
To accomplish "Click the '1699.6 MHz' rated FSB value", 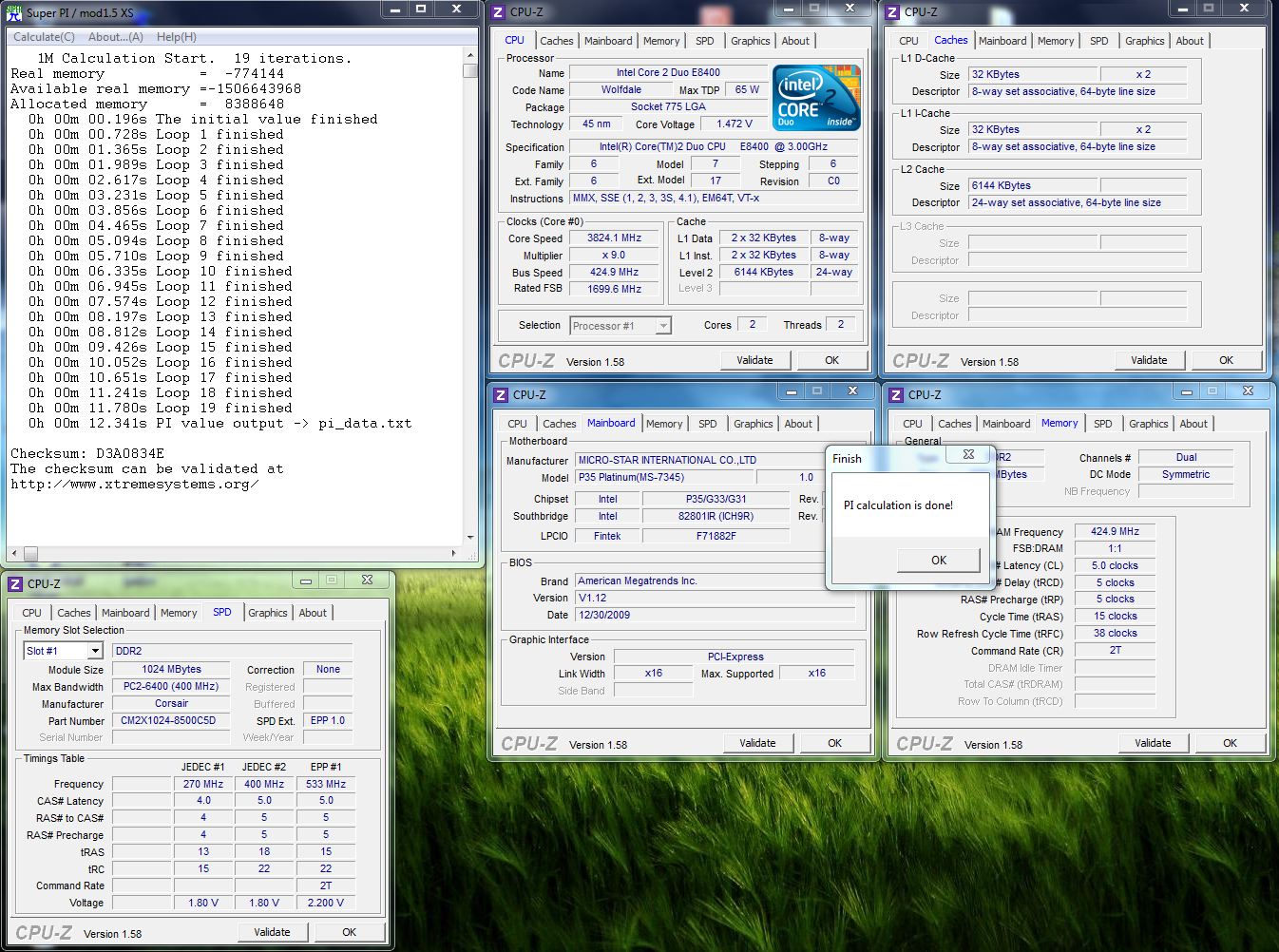I will click(x=615, y=289).
